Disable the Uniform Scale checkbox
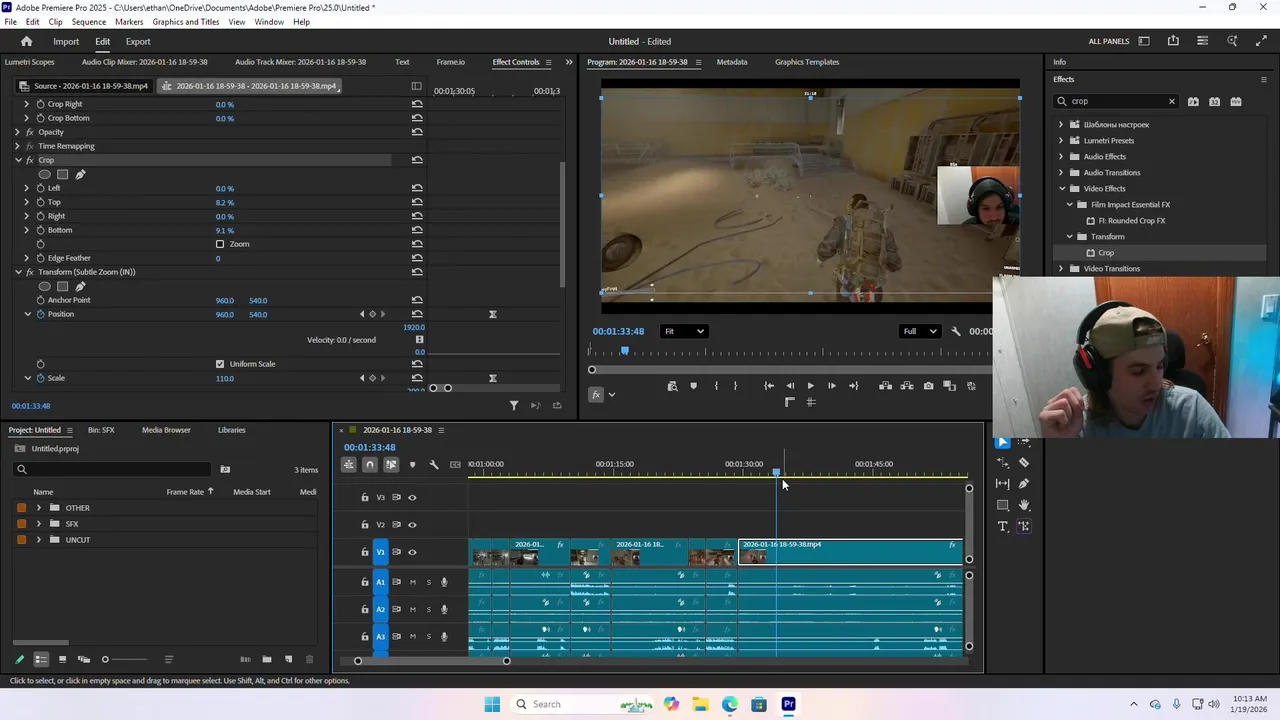This screenshot has height=720, width=1280. (x=220, y=364)
